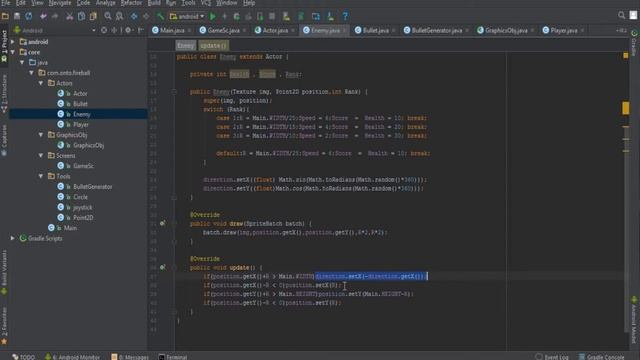Click the Copy toolbar icon

coord(81,16)
